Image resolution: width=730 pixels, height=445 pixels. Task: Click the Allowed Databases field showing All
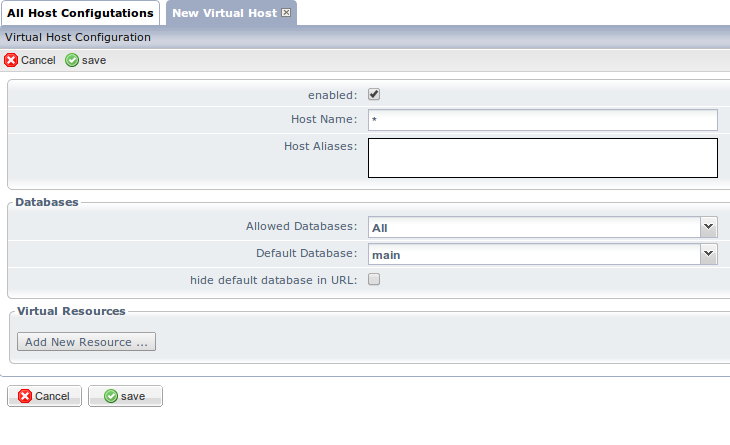tap(534, 227)
